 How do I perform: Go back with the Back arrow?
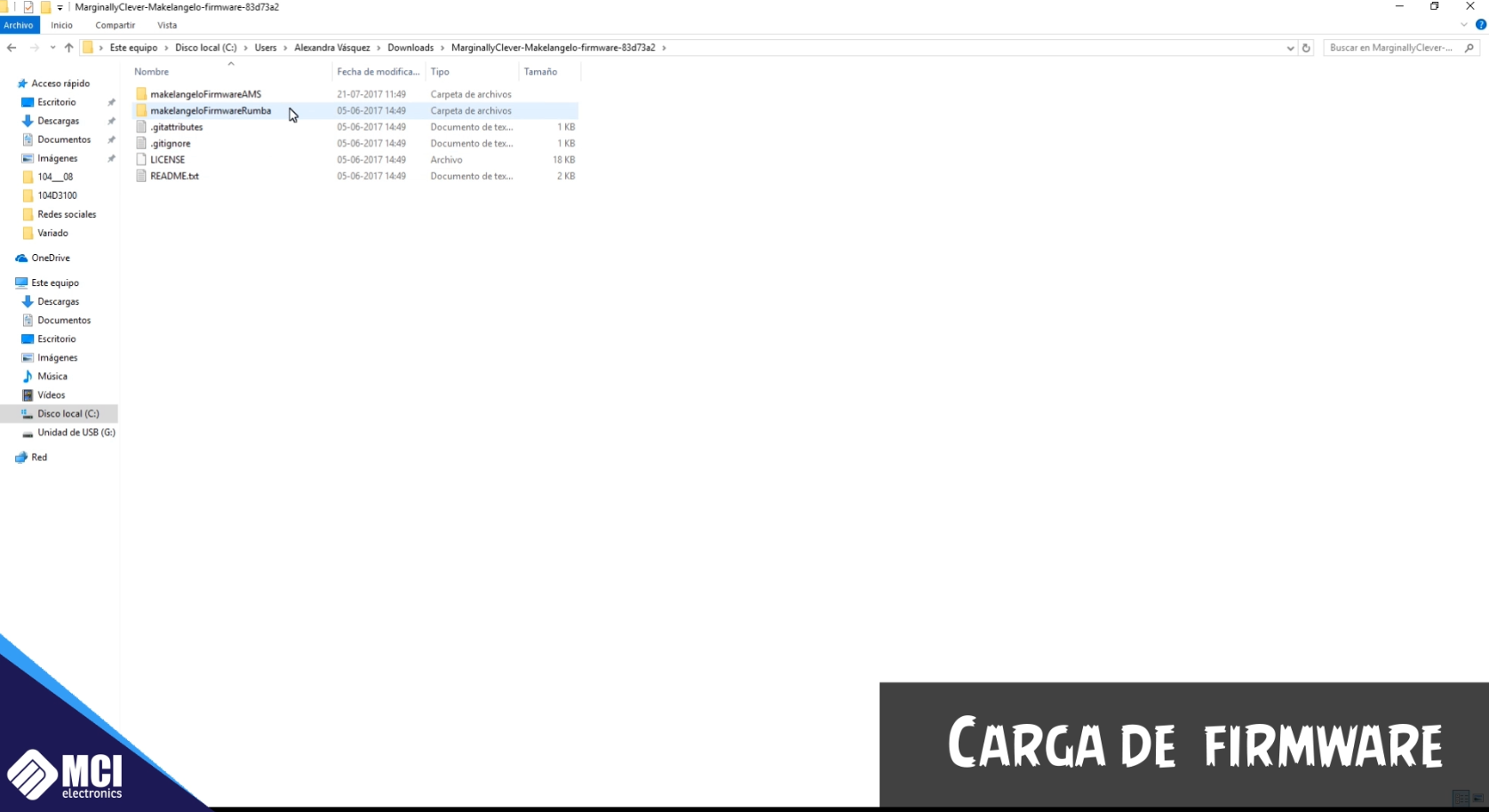pos(12,48)
